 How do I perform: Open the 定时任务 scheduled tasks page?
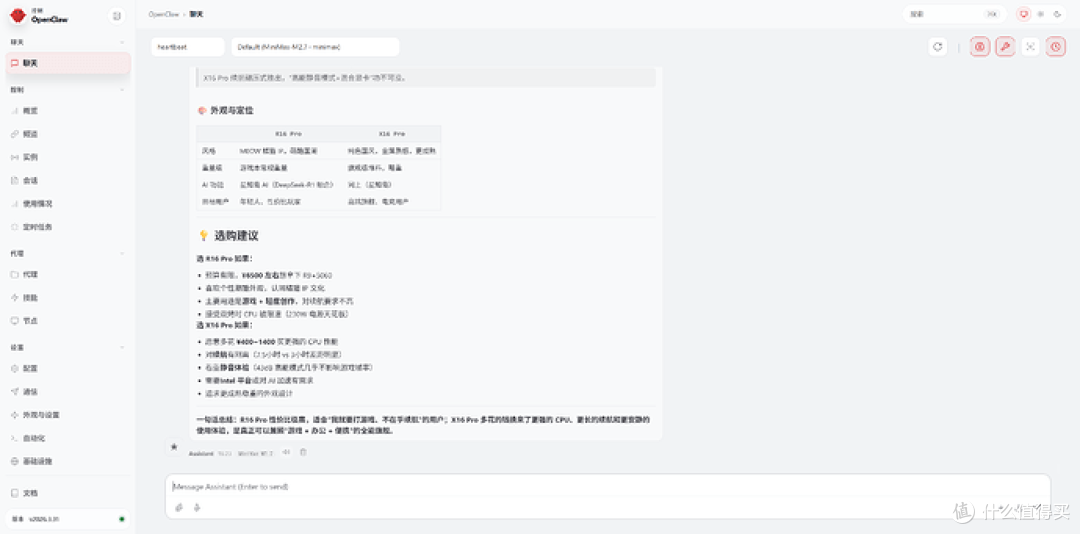(68, 227)
